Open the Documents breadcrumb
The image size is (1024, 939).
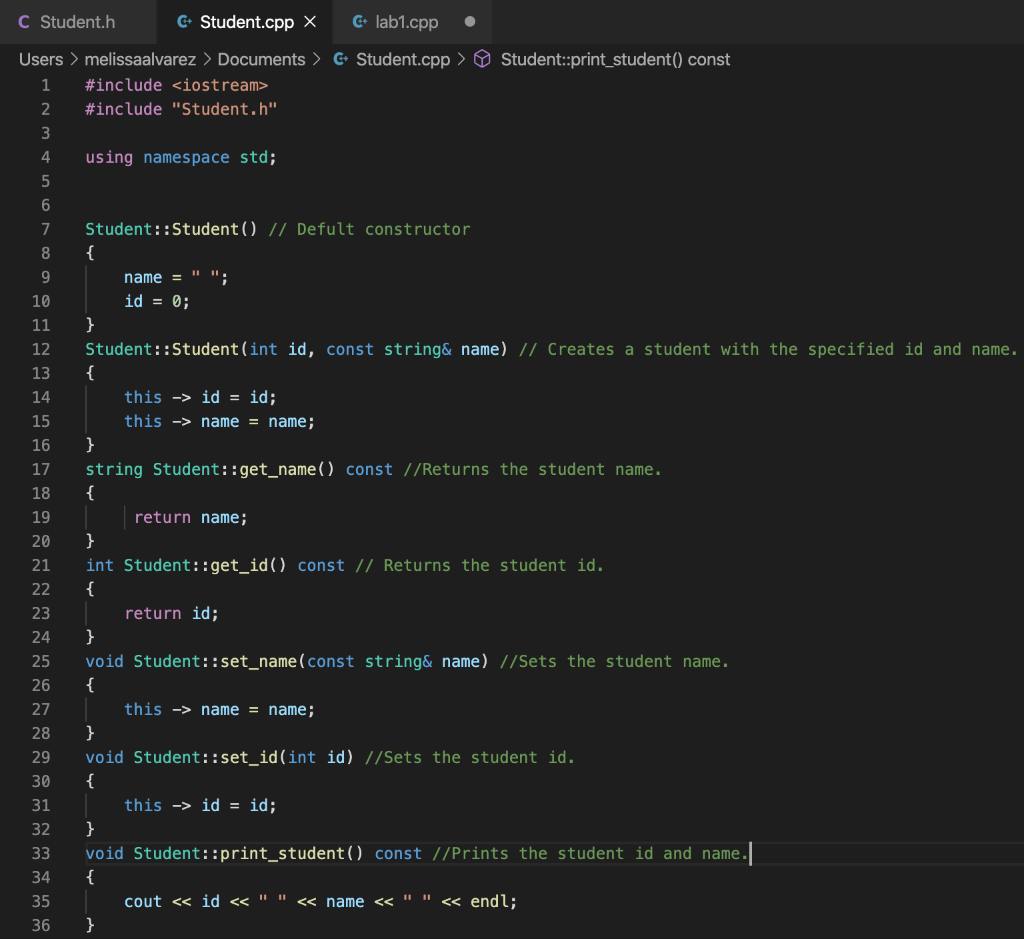261,59
